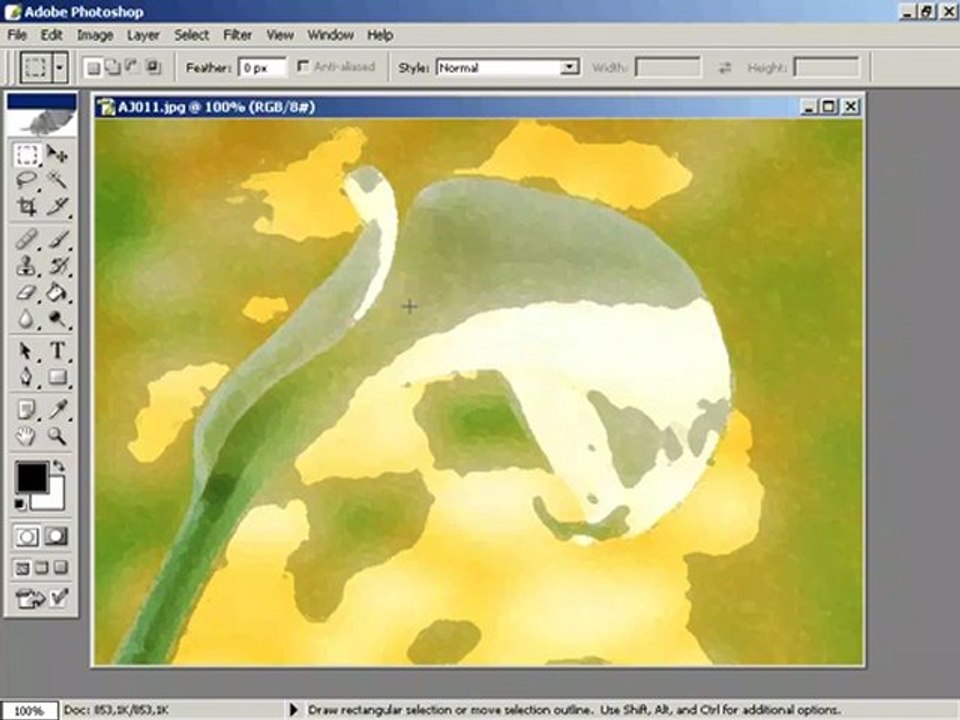This screenshot has width=960, height=720.
Task: Select the Crop tool
Action: click(x=26, y=207)
